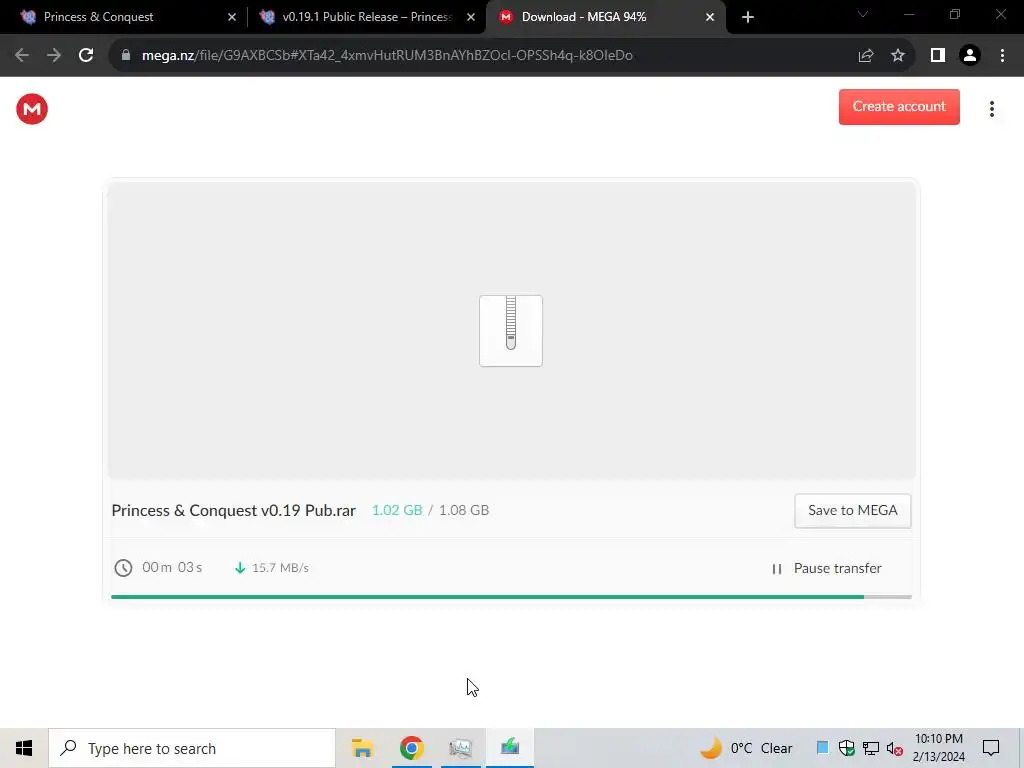The width and height of the screenshot is (1024, 768).
Task: Click the Princess & Conquest v0.19 Pub.rar filename
Action: pos(233,510)
